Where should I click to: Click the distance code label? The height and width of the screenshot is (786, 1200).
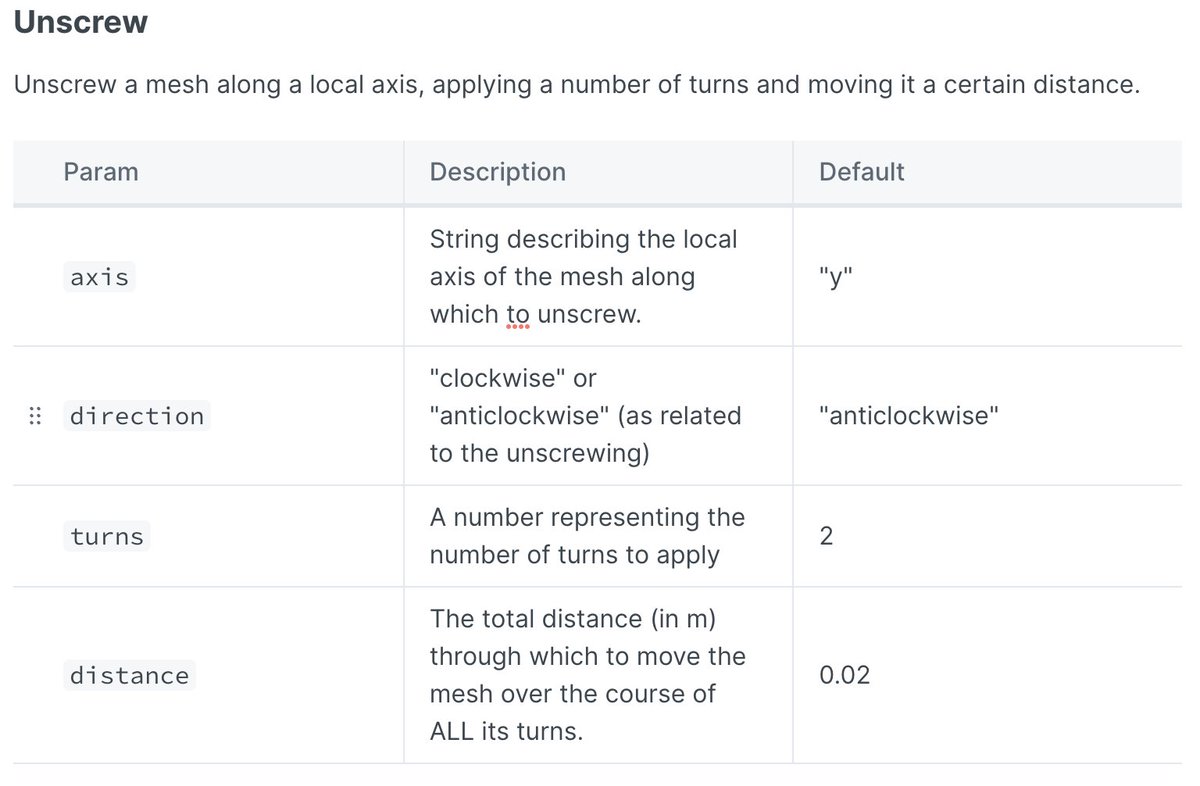pos(129,676)
